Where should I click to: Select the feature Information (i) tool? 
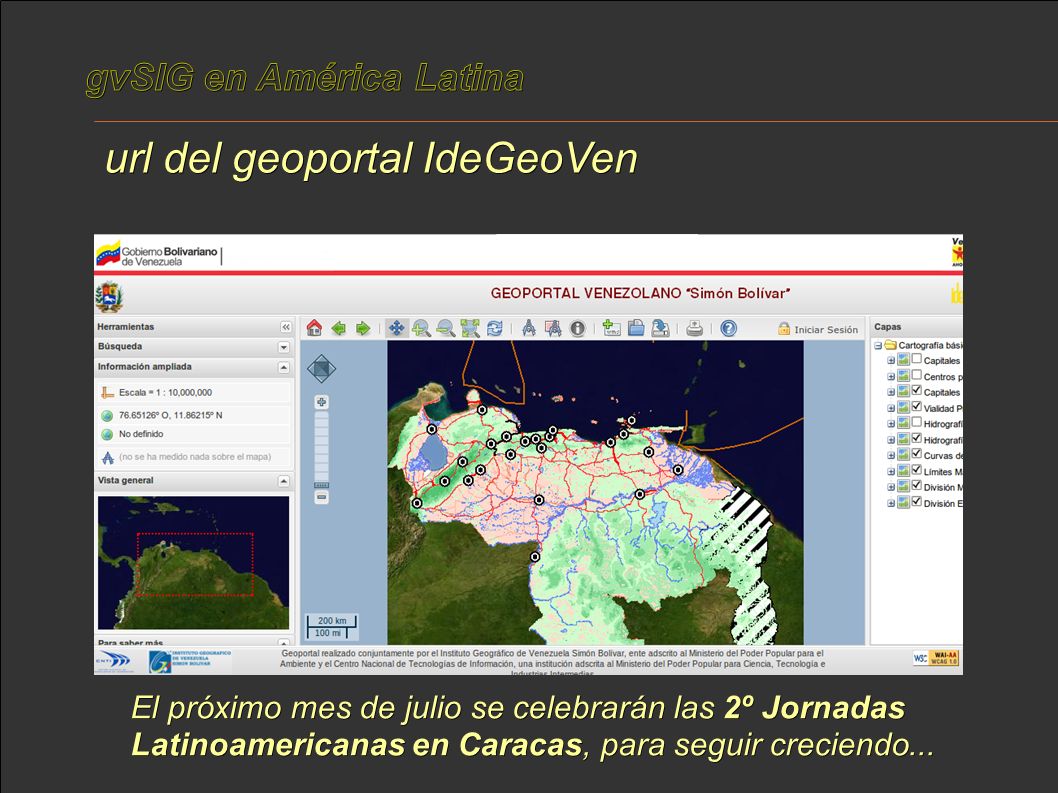coord(578,329)
